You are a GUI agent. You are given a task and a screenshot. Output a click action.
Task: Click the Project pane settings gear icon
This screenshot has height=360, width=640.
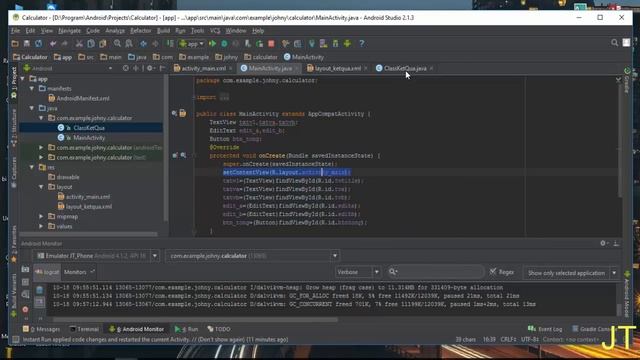click(x=150, y=68)
